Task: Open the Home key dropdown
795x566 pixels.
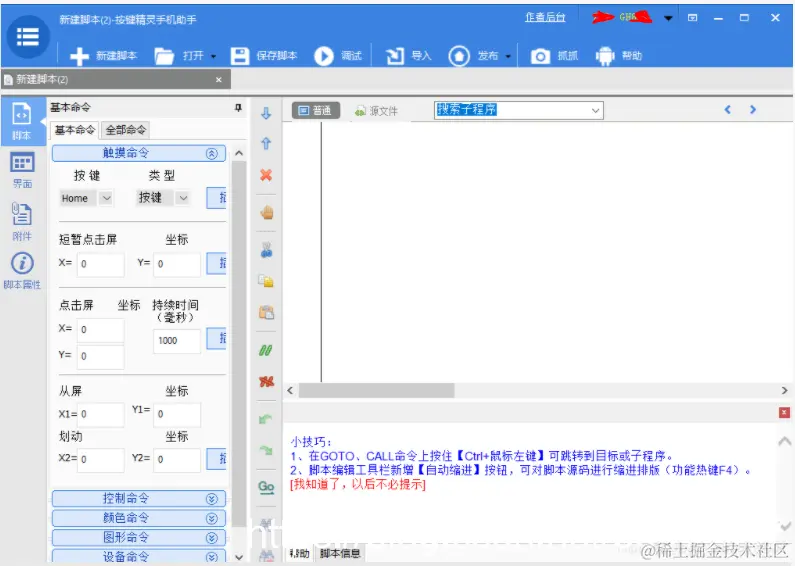Action: click(106, 198)
